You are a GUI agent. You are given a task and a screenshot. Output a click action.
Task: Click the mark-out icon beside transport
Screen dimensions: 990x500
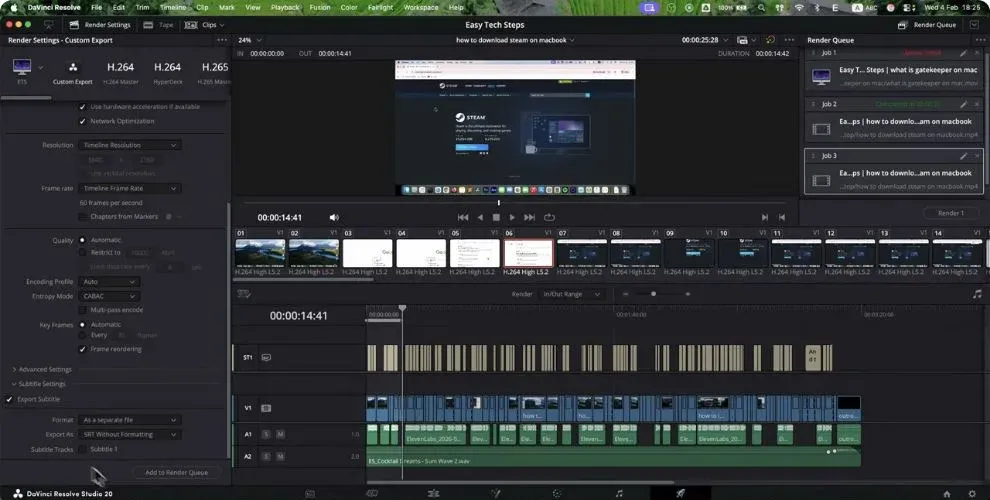coord(782,217)
